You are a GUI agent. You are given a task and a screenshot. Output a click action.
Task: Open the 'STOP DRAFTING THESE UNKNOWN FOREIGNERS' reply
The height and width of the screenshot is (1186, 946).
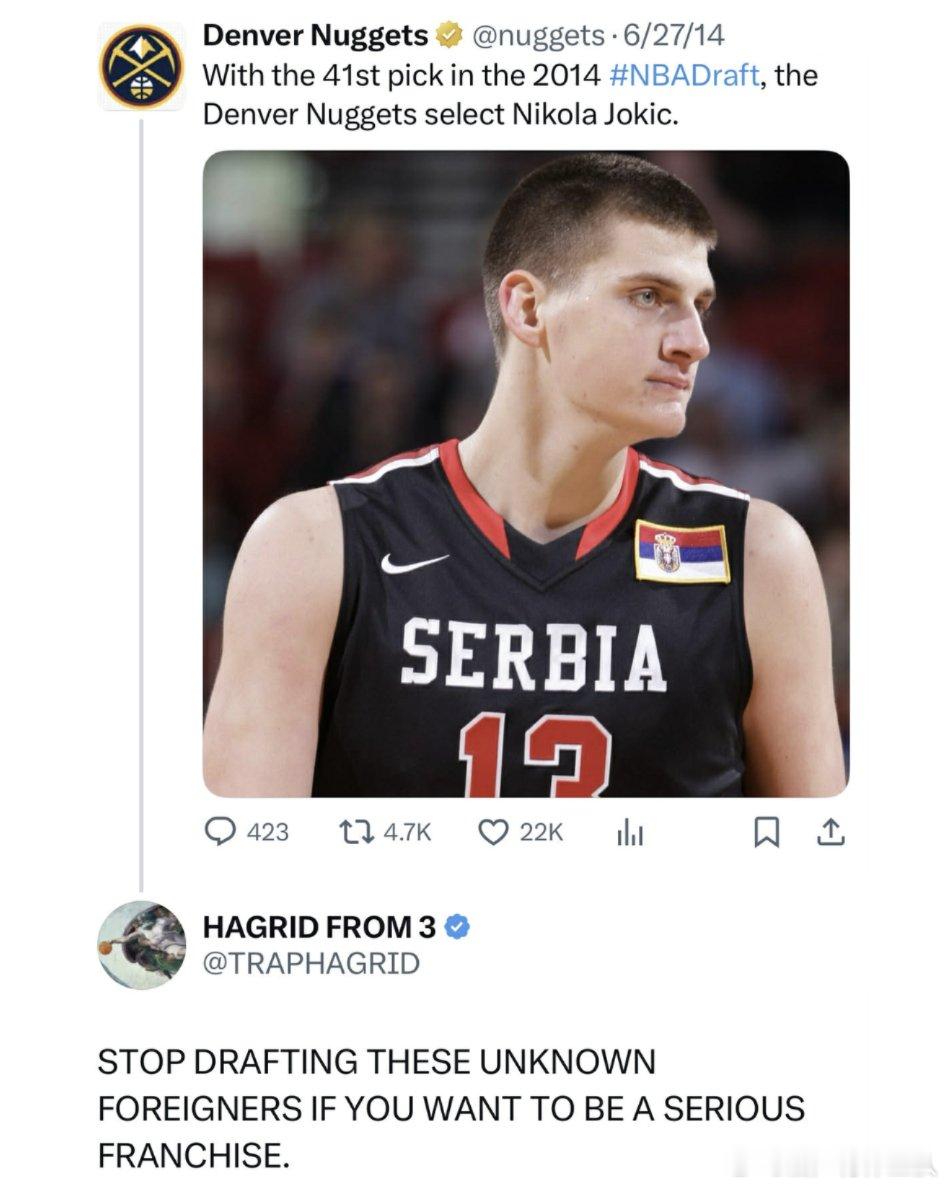point(450,1108)
